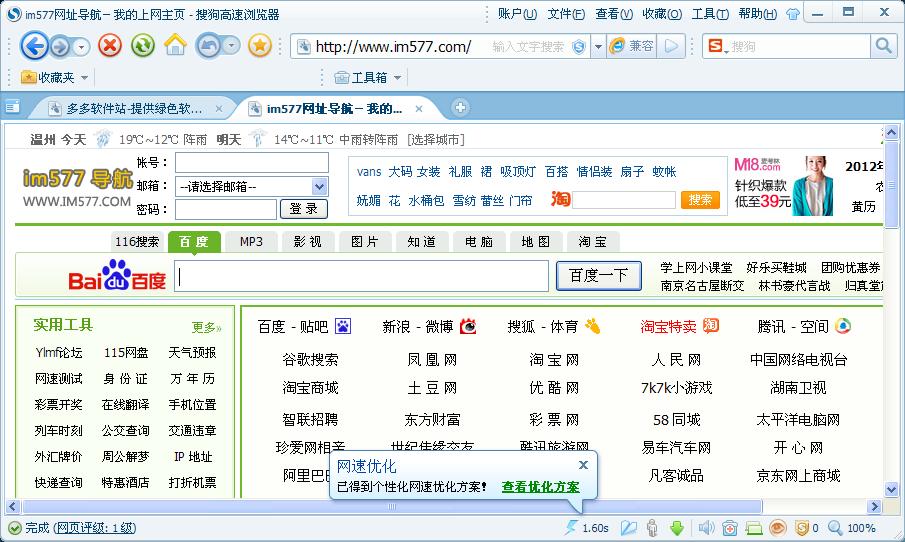Open the 工具 menu
This screenshot has height=542, width=905.
click(710, 14)
